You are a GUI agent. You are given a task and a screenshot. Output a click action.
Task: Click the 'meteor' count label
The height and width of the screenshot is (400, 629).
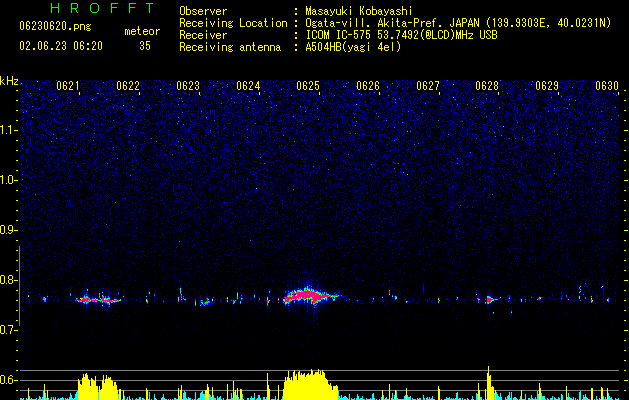pos(142,31)
